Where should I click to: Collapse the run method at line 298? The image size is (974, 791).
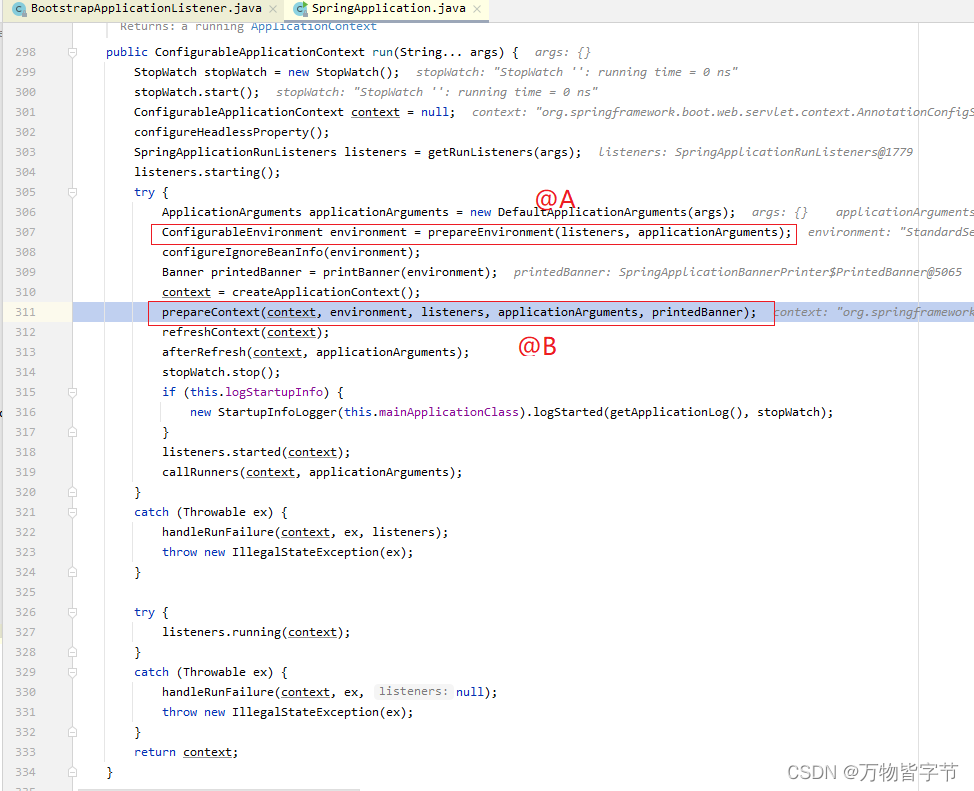tap(72, 52)
